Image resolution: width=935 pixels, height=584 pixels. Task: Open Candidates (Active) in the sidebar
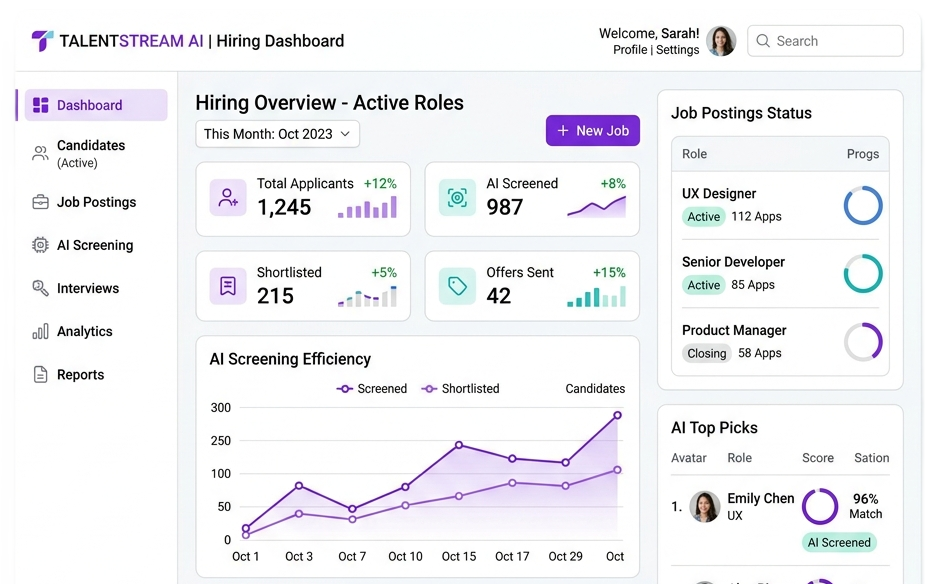[96, 153]
